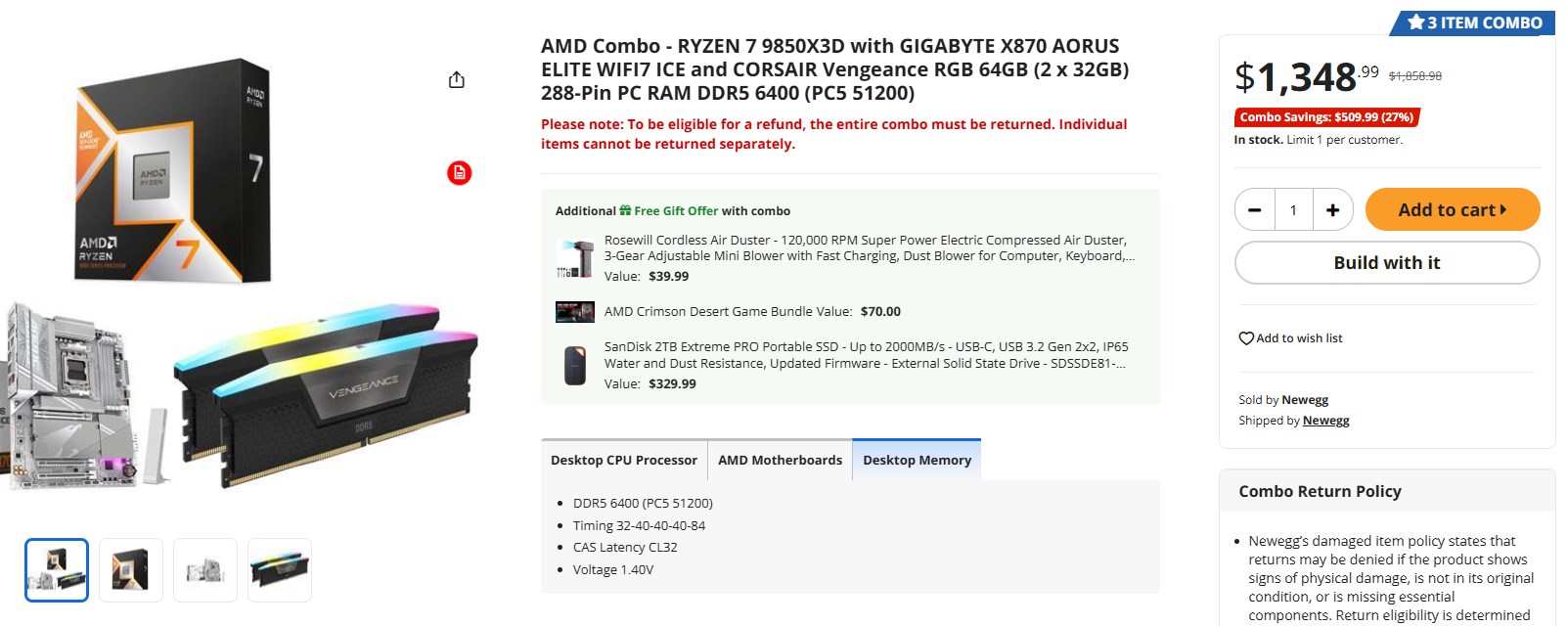View the Vengeance RGB RAM thumbnail
The width and height of the screenshot is (1568, 626).
point(280,570)
